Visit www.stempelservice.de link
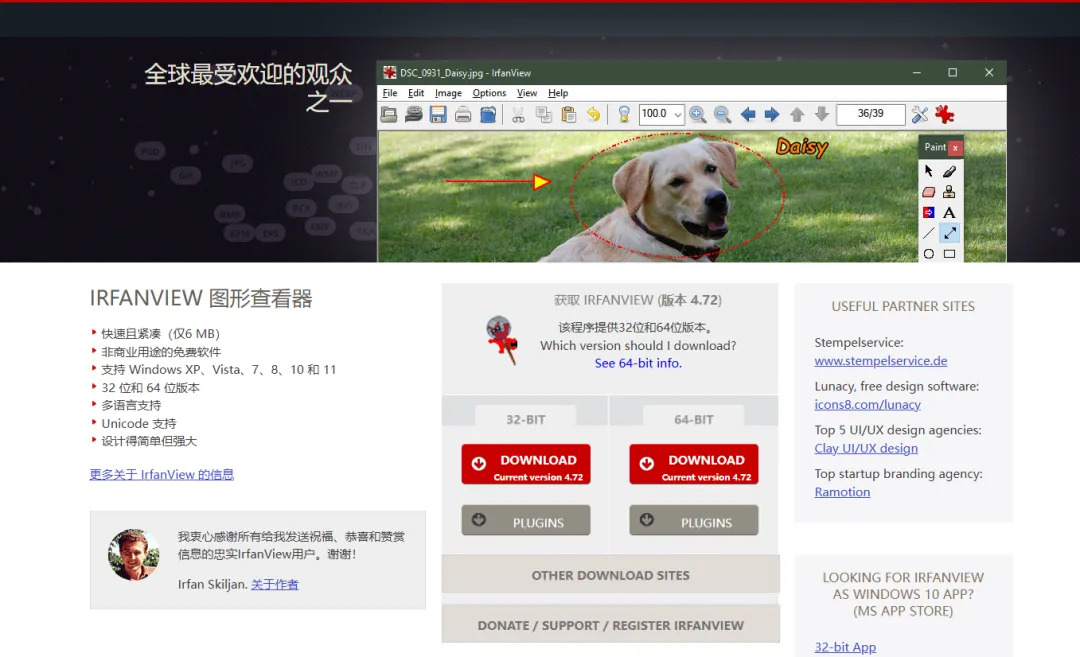The width and height of the screenshot is (1080, 657). click(x=880, y=360)
